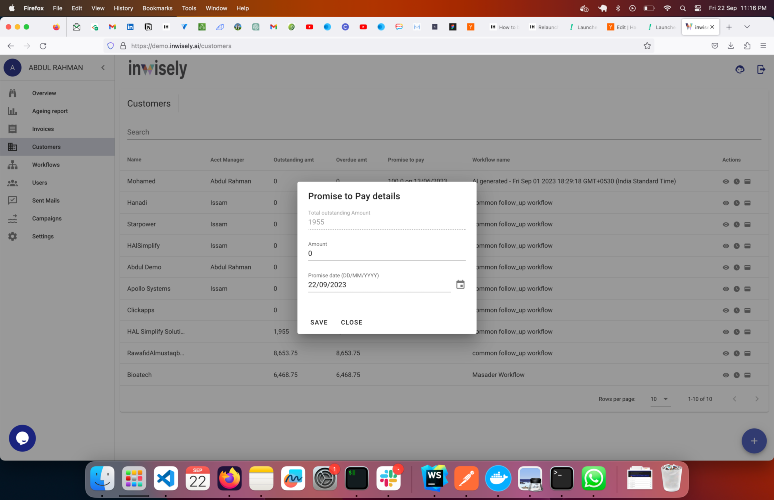Viewport: 774px width, 500px height.
Task: Open WhatsApp from the dock
Action: point(593,478)
